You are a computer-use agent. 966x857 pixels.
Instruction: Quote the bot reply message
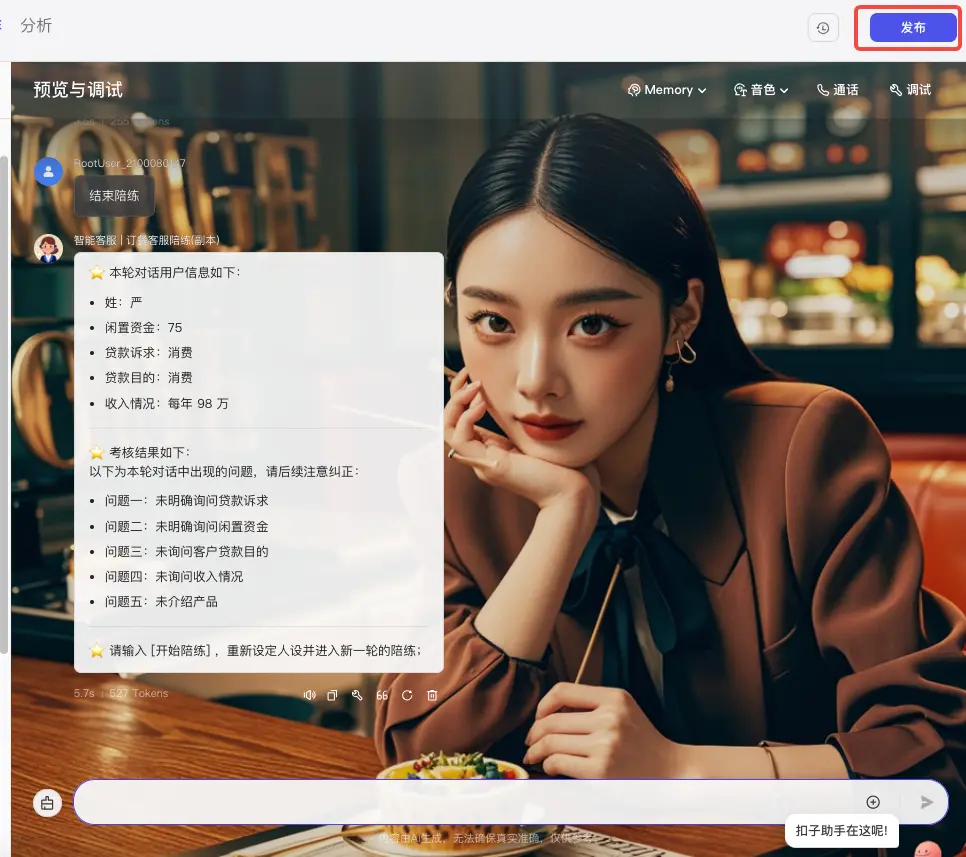[382, 695]
